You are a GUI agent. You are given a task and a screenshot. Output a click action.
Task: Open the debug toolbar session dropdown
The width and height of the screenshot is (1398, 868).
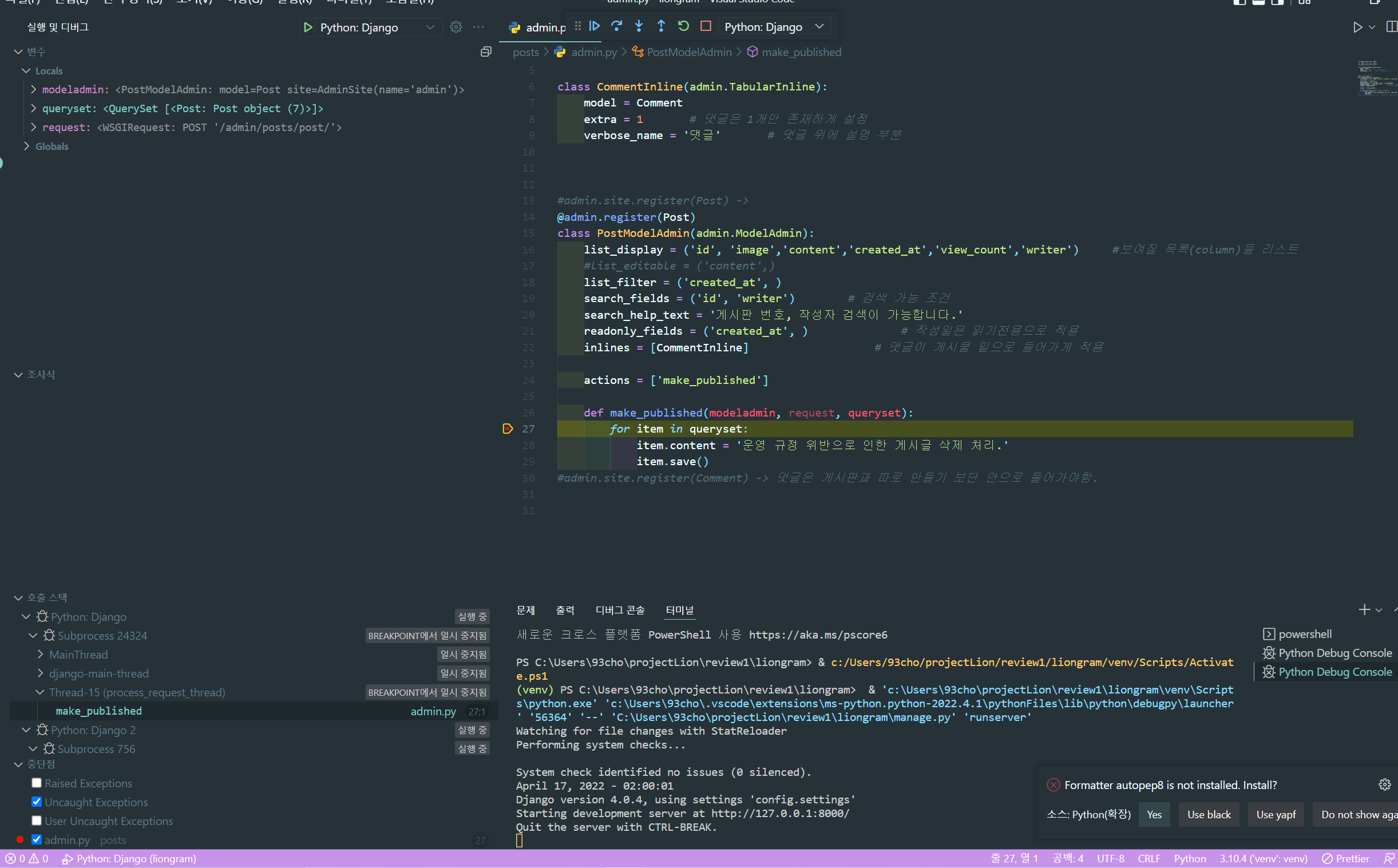(774, 26)
